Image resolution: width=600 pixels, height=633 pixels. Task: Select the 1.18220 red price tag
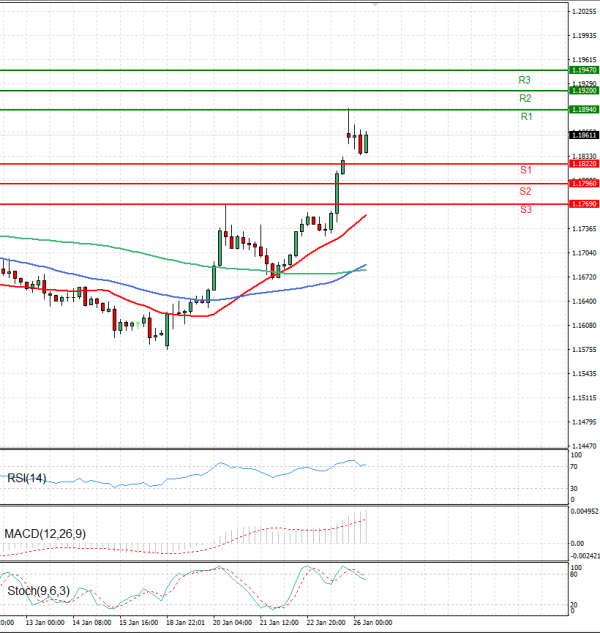click(x=583, y=163)
